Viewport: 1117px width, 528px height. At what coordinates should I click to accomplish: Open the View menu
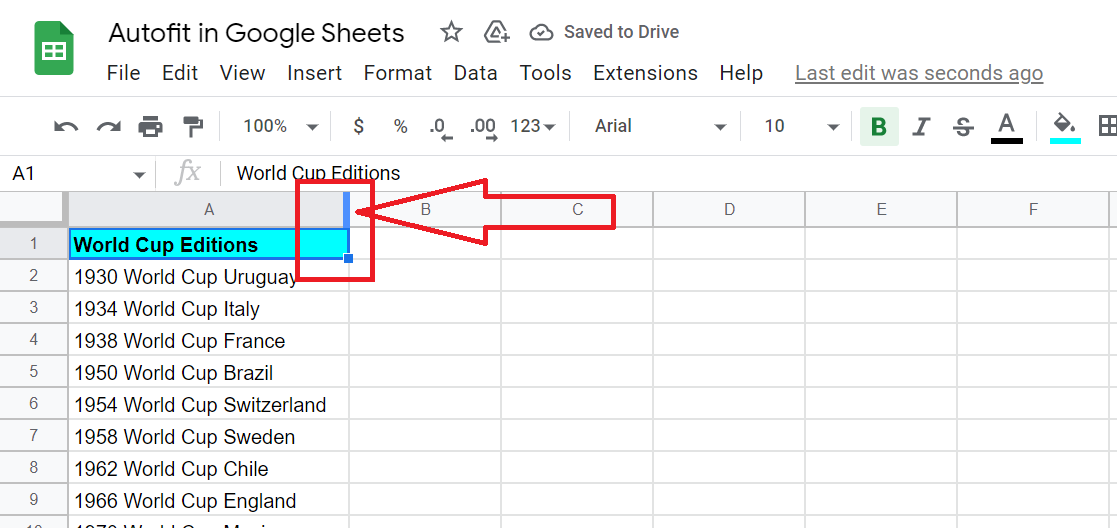point(242,73)
